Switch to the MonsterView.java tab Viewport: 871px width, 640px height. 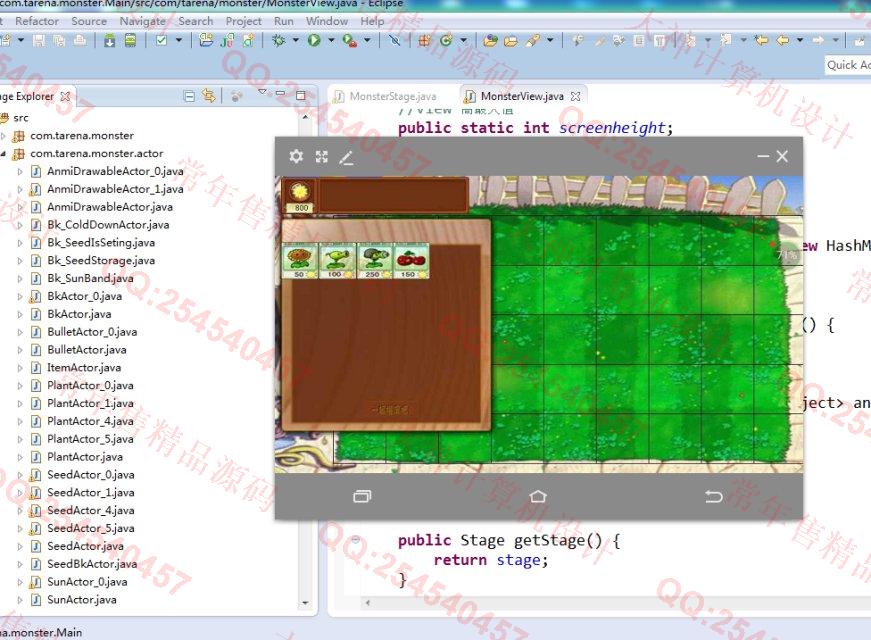pos(522,97)
